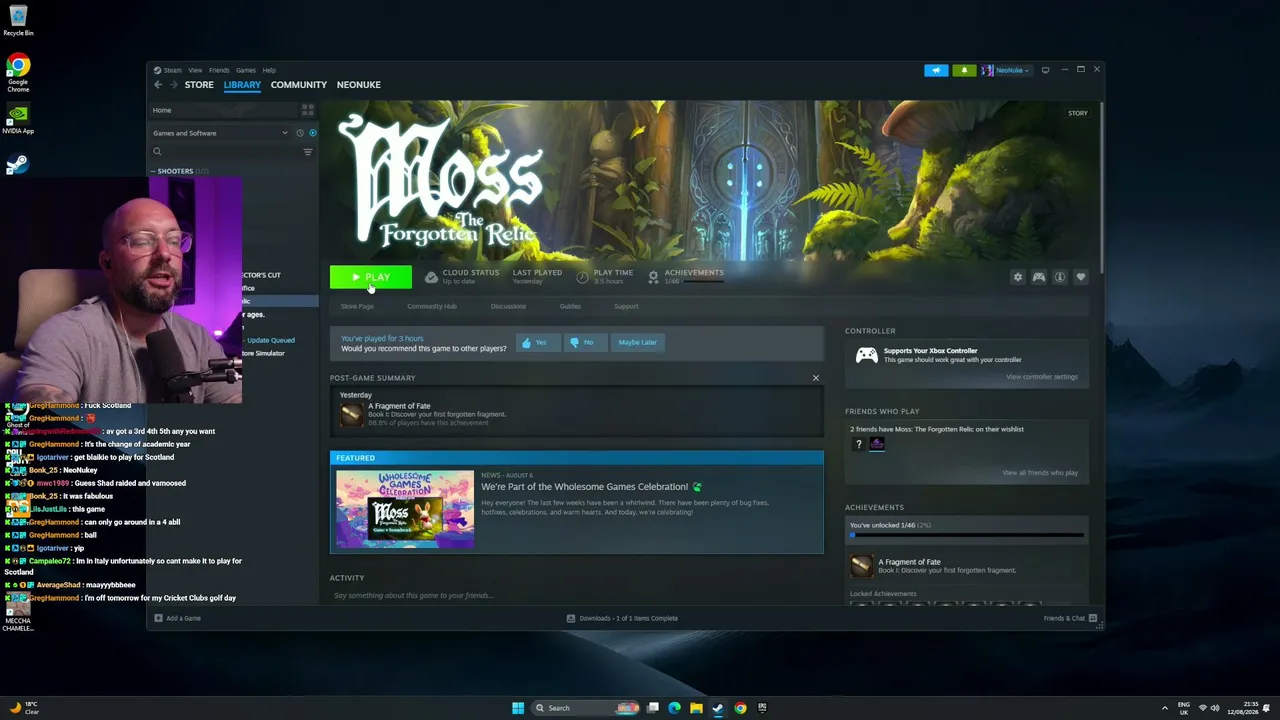Open the Help menu
This screenshot has height=720, width=1280.
[x=269, y=70]
